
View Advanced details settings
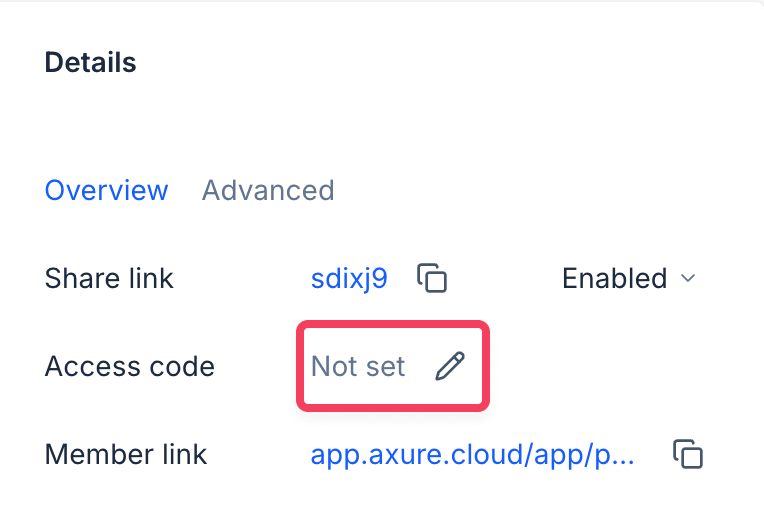(x=268, y=190)
